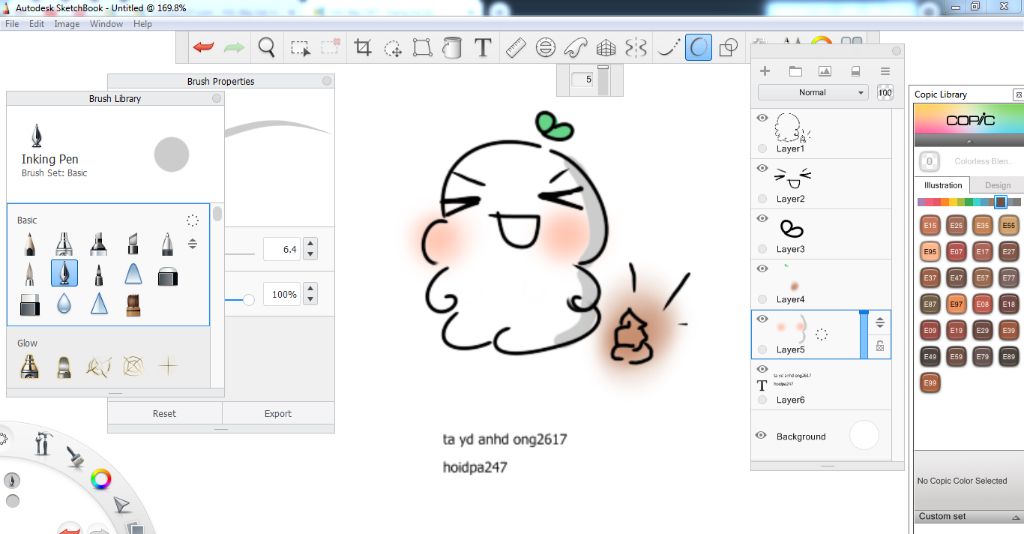Toggle the highlighted Predictive Stroke tool
The image size is (1024, 534).
point(698,48)
